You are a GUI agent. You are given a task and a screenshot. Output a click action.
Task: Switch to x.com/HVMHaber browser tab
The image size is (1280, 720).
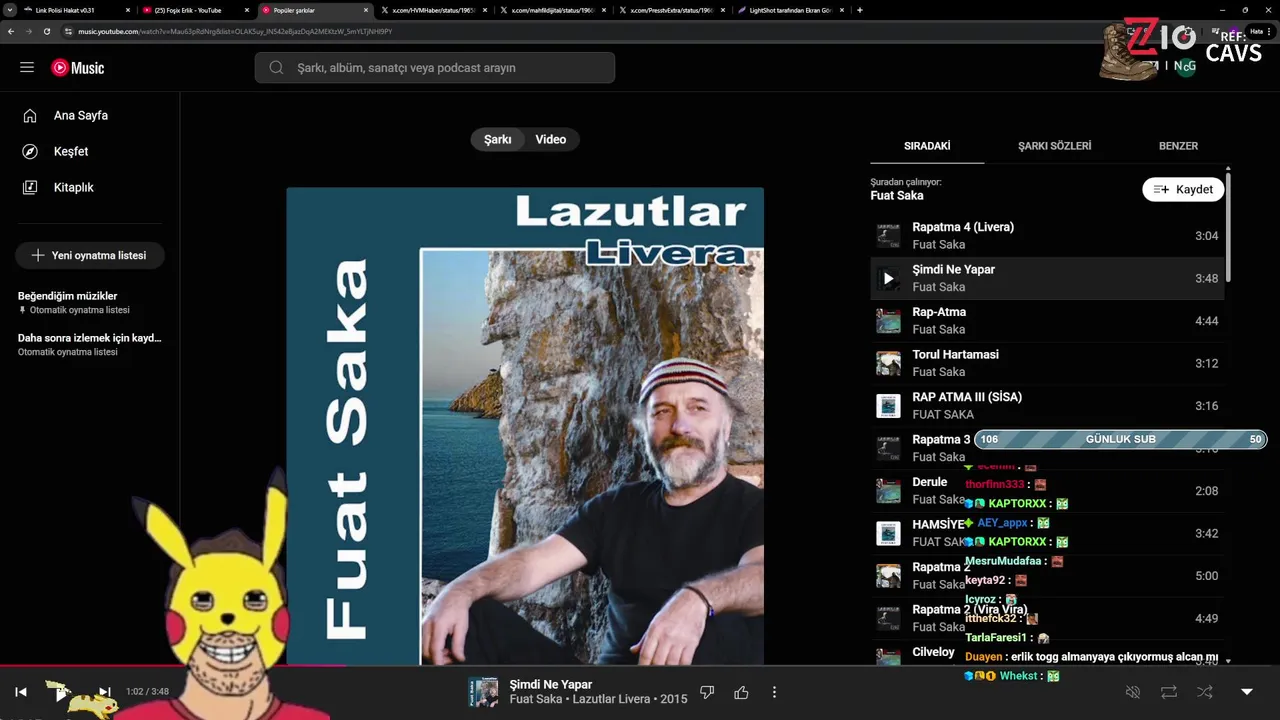tap(431, 10)
